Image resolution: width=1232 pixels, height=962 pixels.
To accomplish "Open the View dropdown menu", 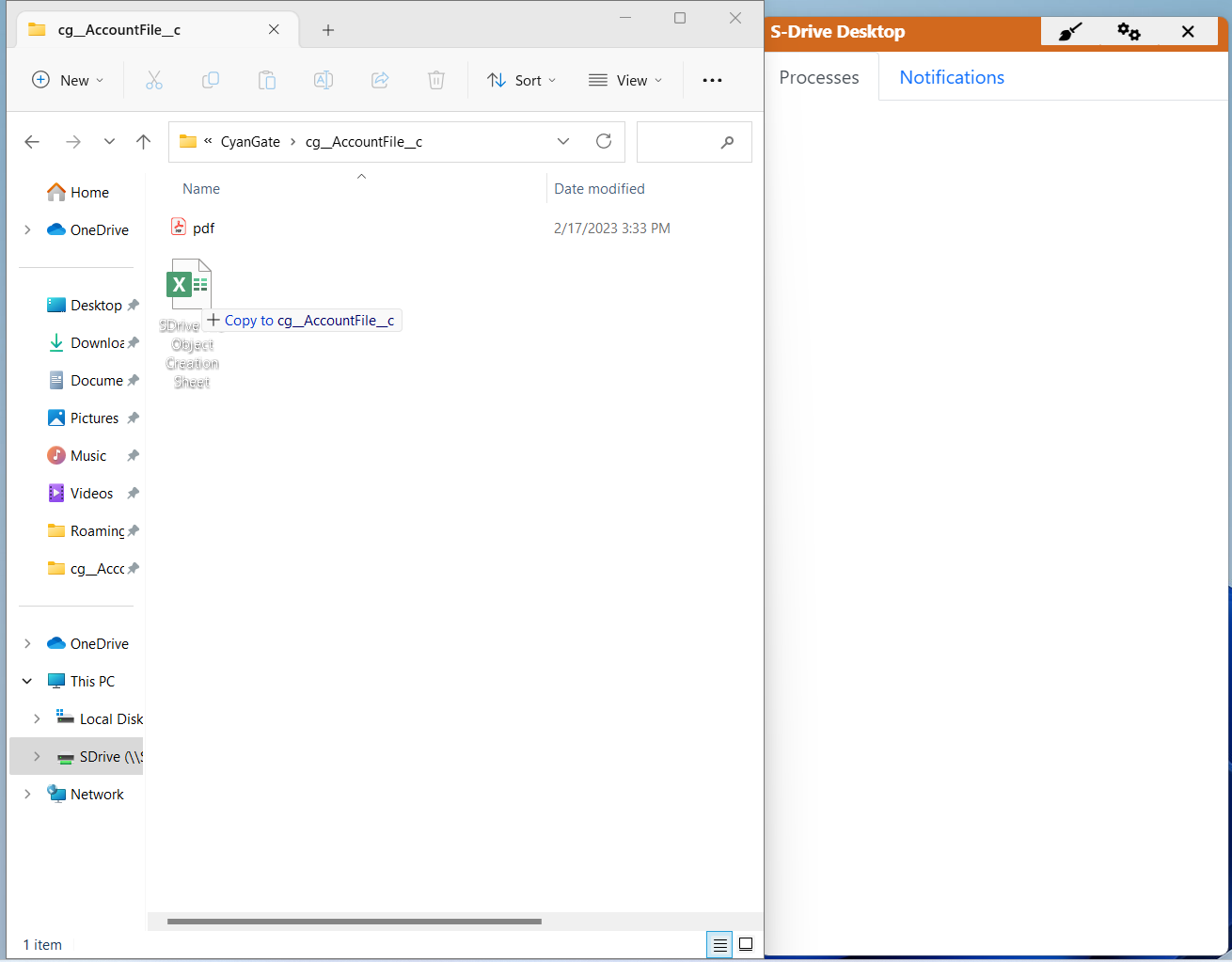I will coord(625,81).
